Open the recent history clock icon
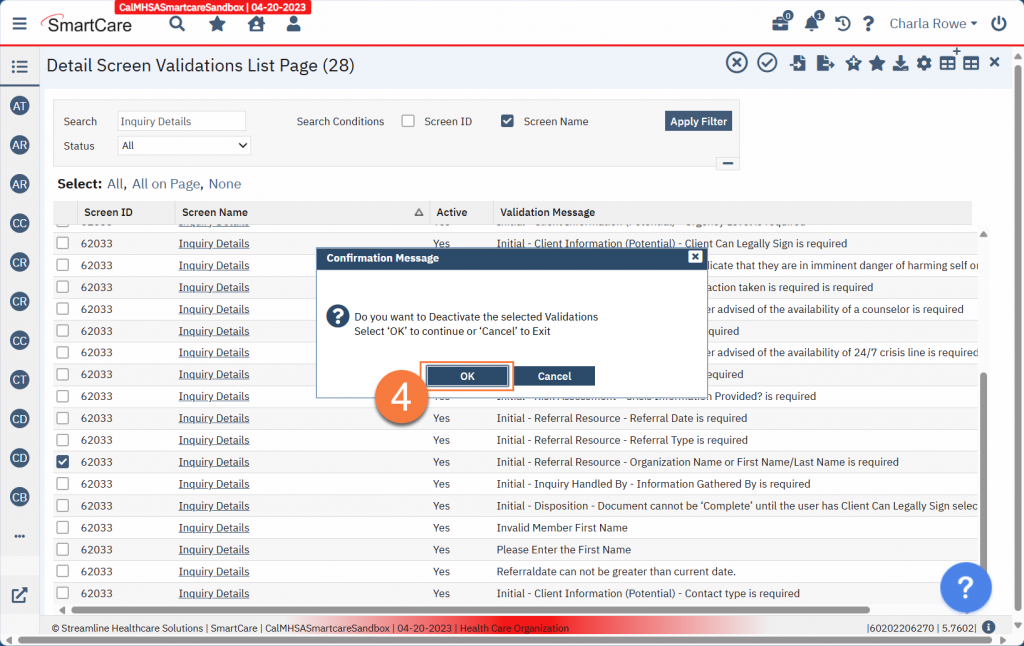Image resolution: width=1024 pixels, height=646 pixels. [843, 24]
